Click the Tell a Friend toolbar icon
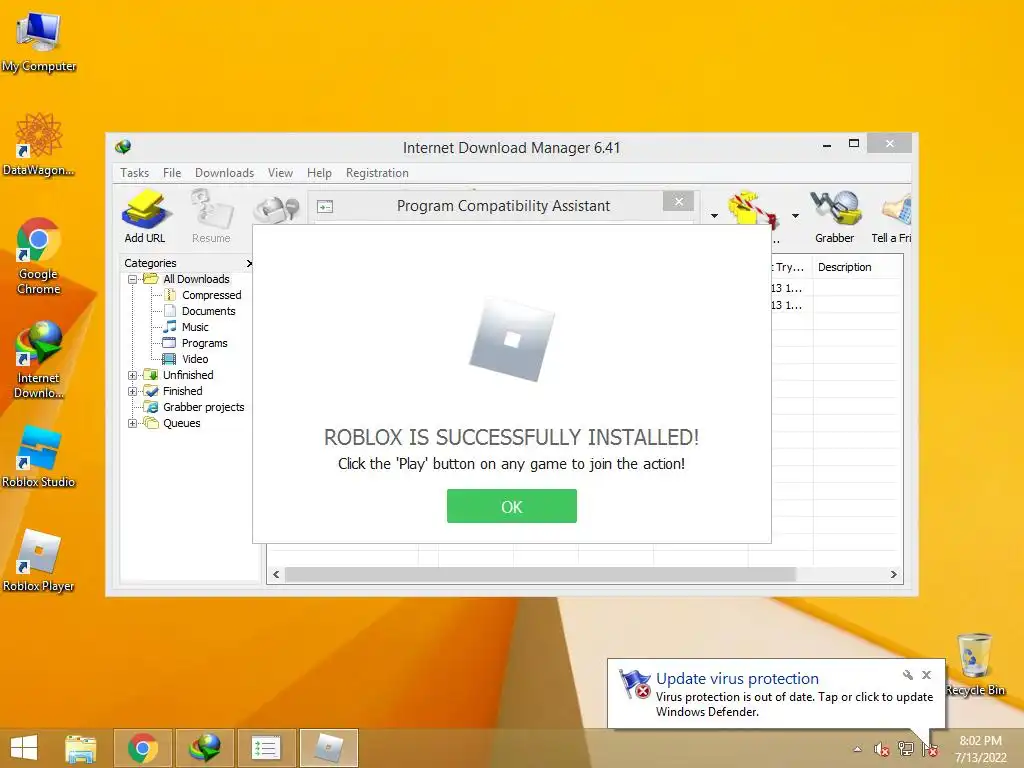 891,217
